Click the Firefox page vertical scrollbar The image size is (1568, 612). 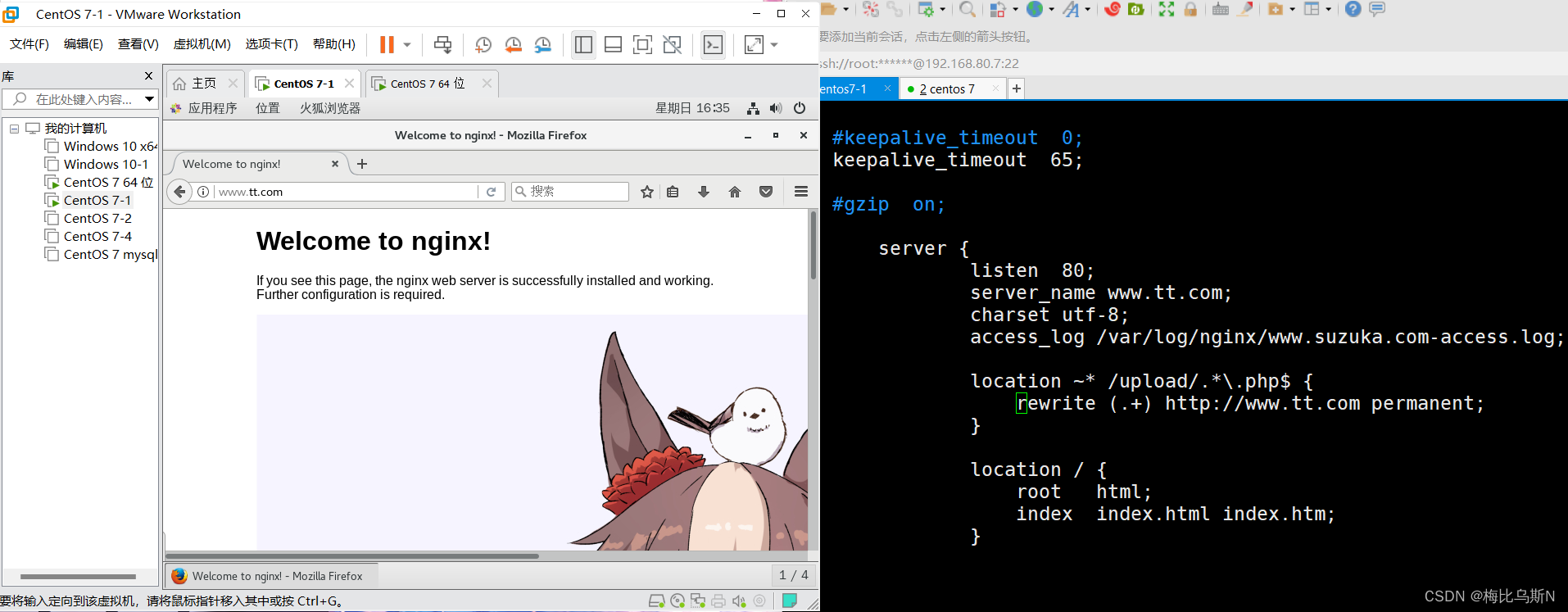(813, 246)
